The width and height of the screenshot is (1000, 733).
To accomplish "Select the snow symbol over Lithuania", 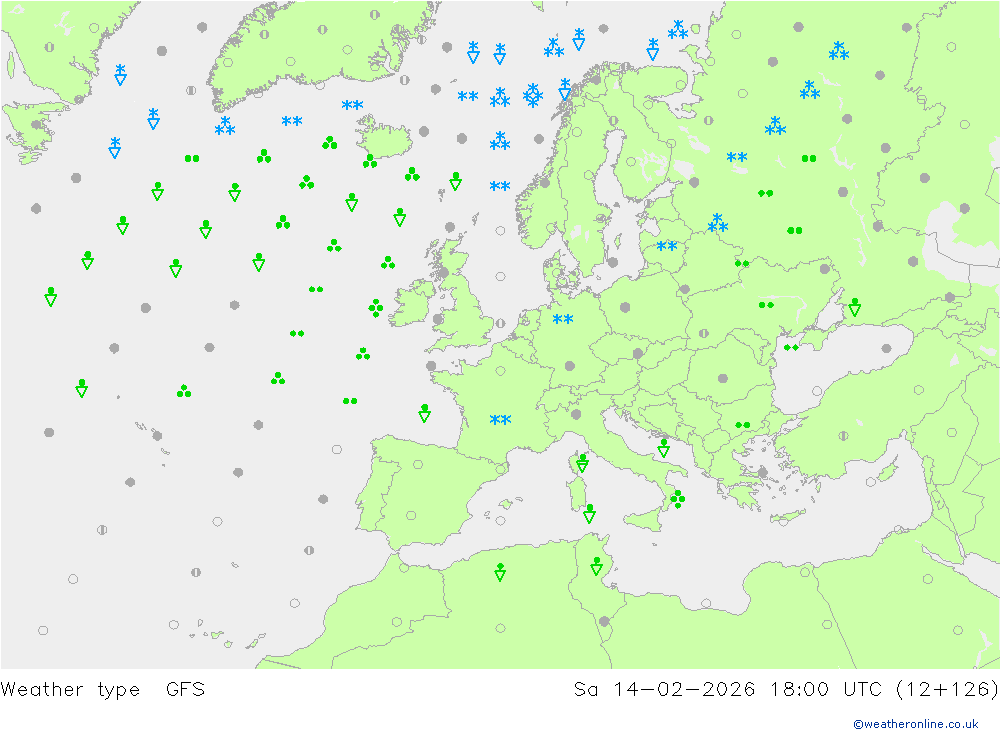I will coord(666,246).
